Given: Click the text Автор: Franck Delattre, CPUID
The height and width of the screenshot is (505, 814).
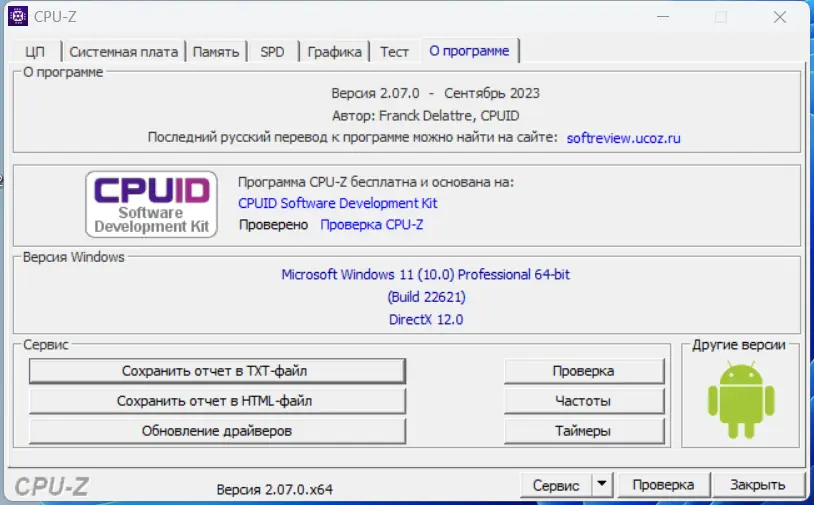Looking at the screenshot, I should (x=426, y=116).
